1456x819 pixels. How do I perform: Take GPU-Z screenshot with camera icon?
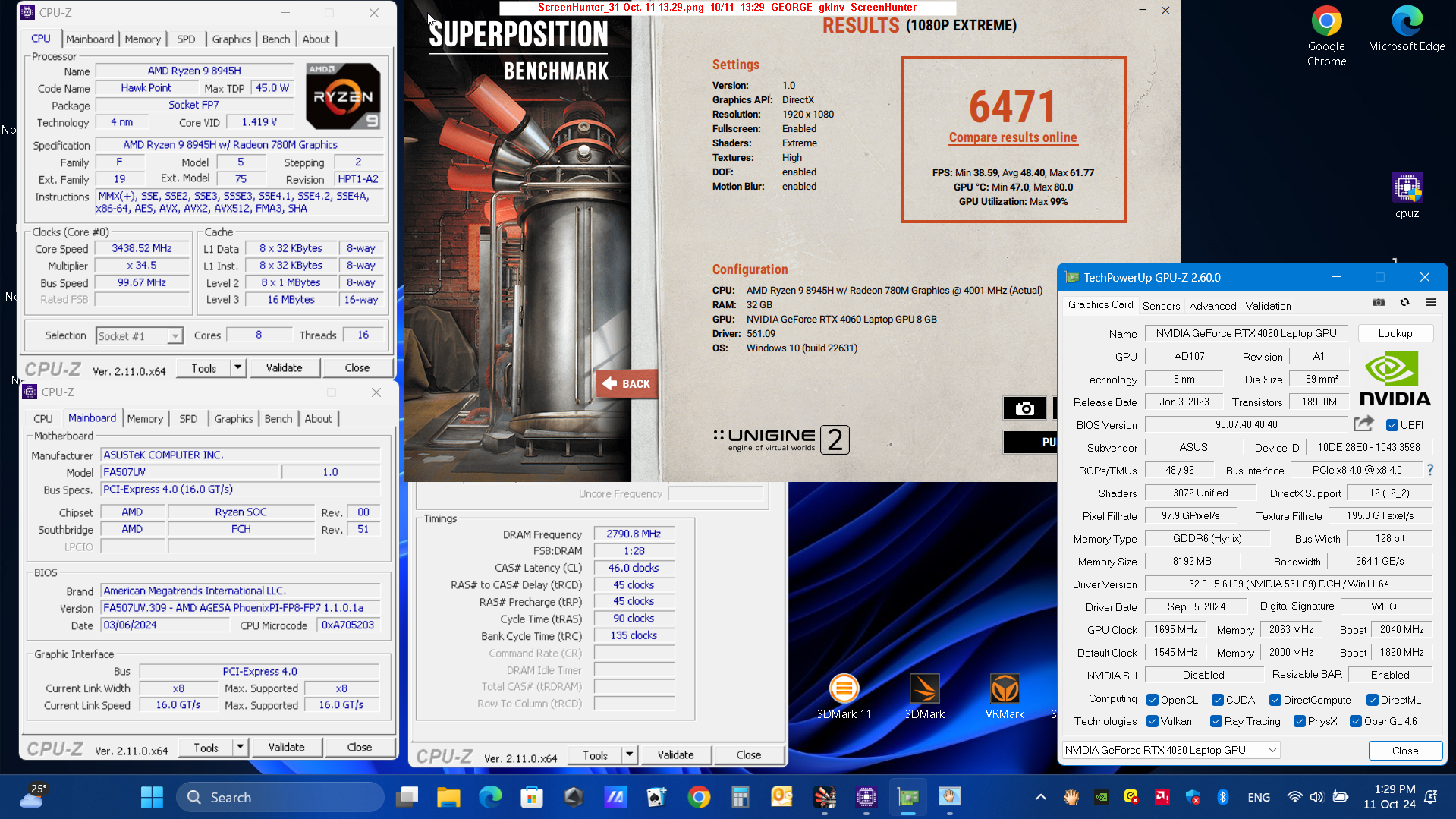point(1378,302)
